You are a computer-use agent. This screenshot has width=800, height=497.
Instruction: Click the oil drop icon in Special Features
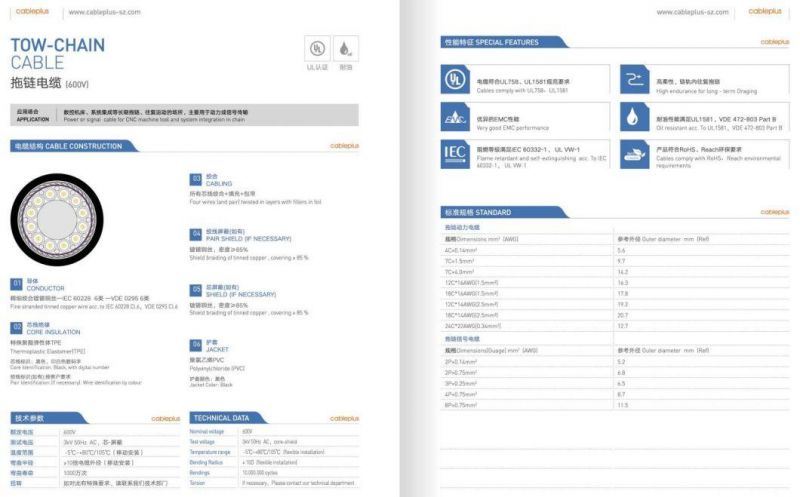(635, 117)
